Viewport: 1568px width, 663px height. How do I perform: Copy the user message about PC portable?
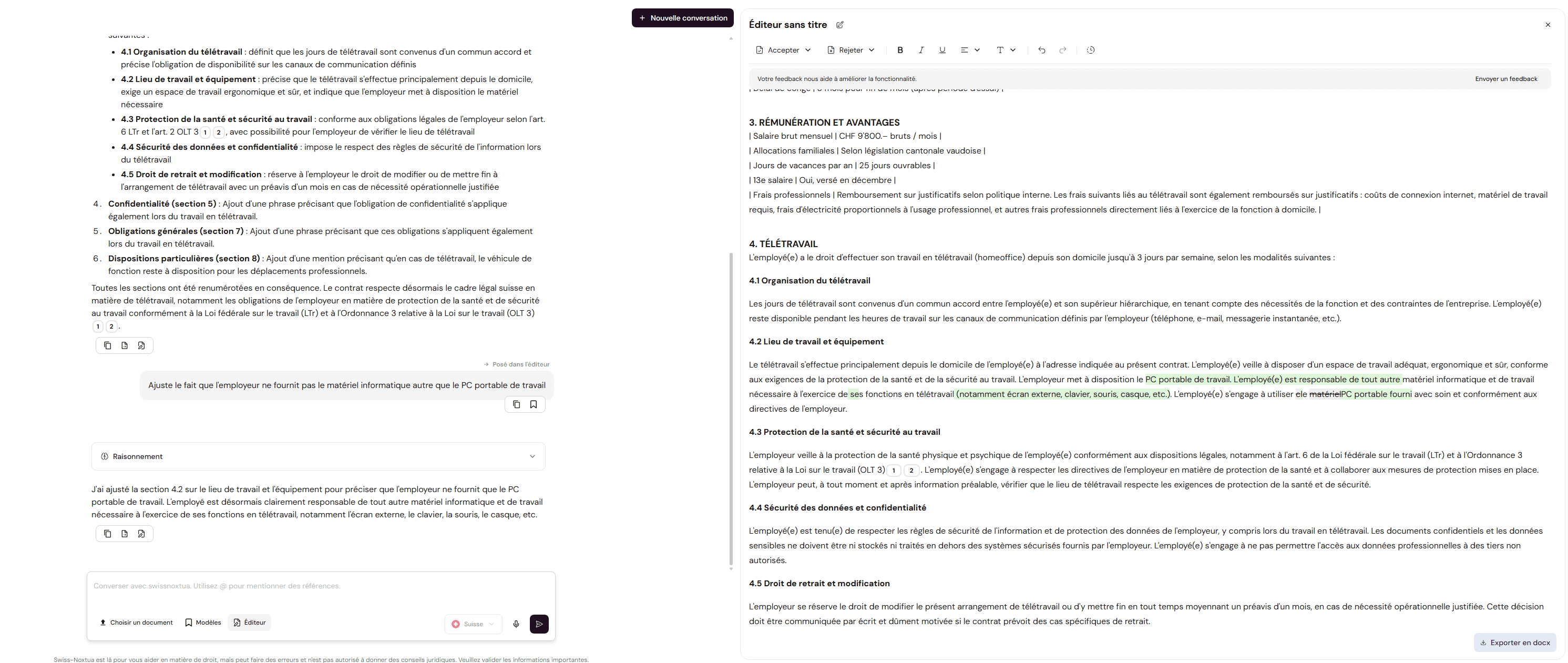click(x=516, y=404)
